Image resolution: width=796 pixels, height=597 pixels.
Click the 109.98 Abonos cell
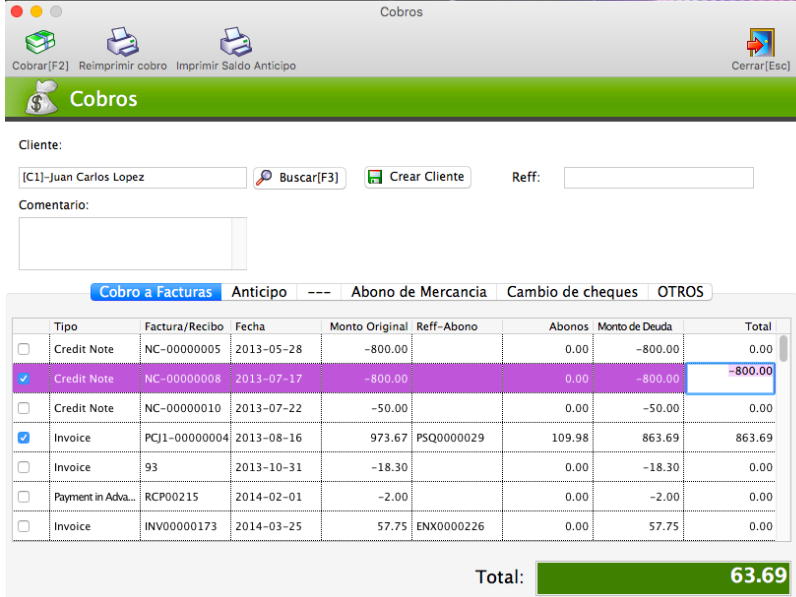click(x=548, y=438)
